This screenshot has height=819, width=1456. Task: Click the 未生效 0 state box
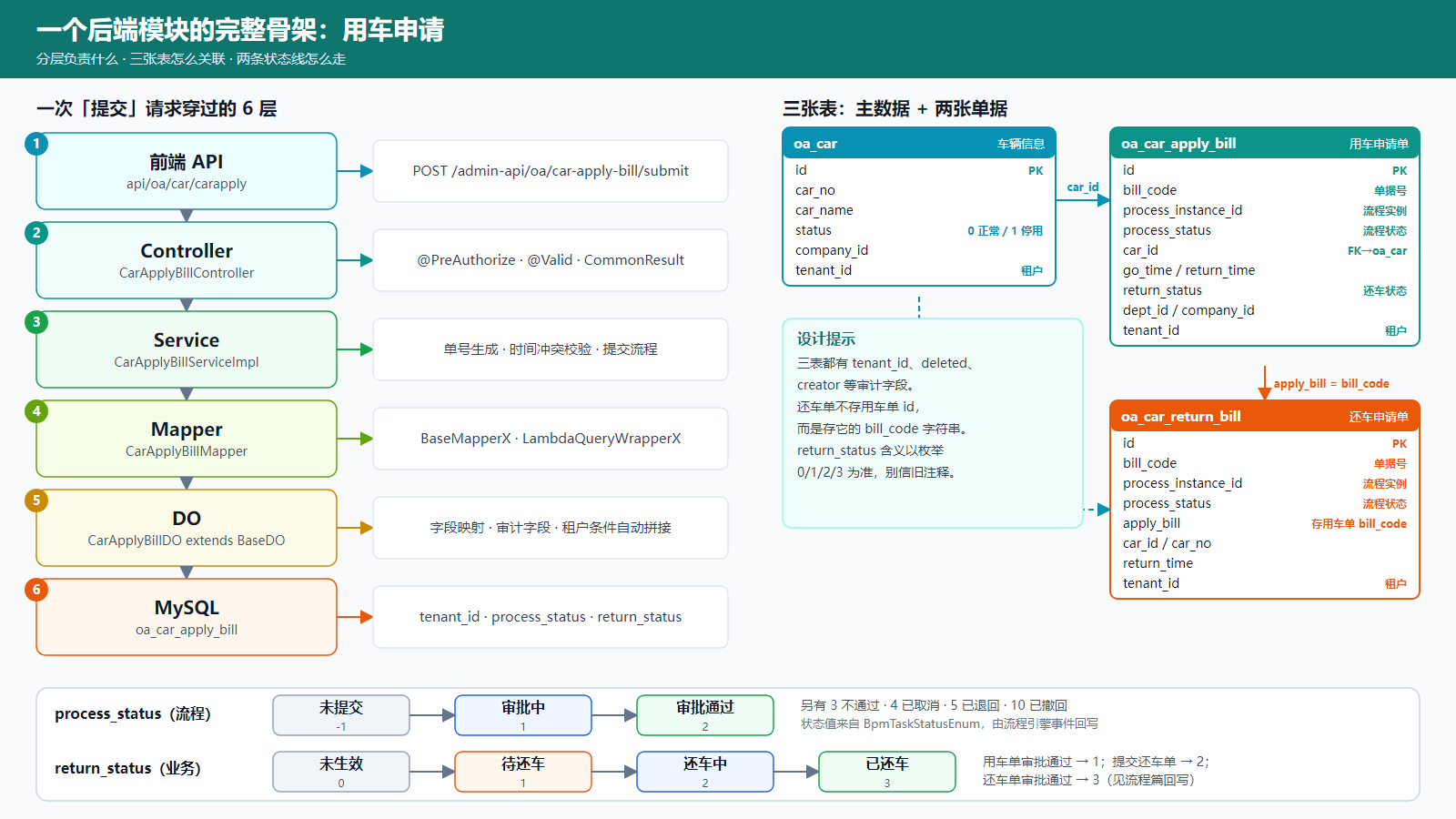(341, 772)
